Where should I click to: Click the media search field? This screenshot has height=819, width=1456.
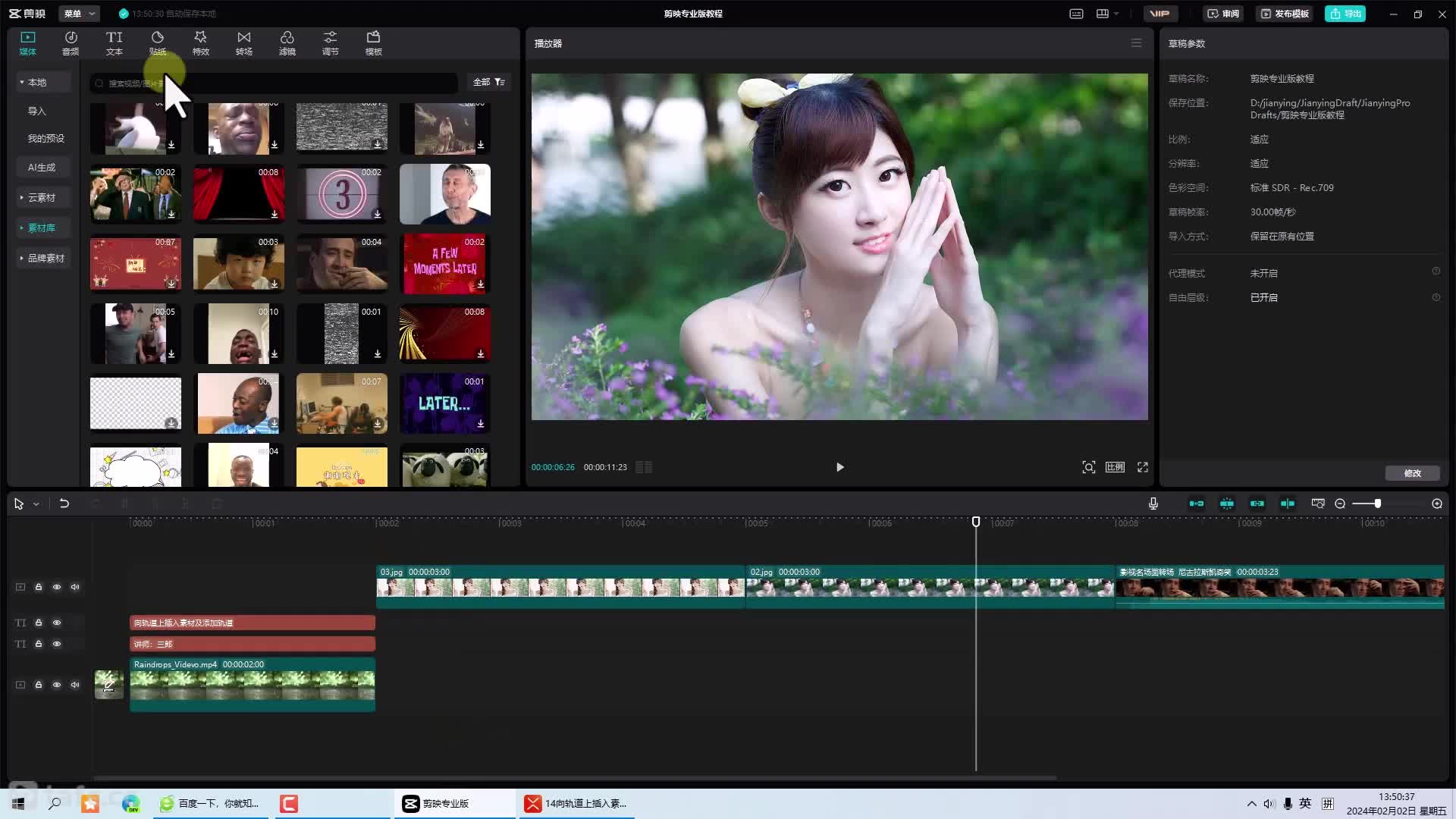point(273,83)
